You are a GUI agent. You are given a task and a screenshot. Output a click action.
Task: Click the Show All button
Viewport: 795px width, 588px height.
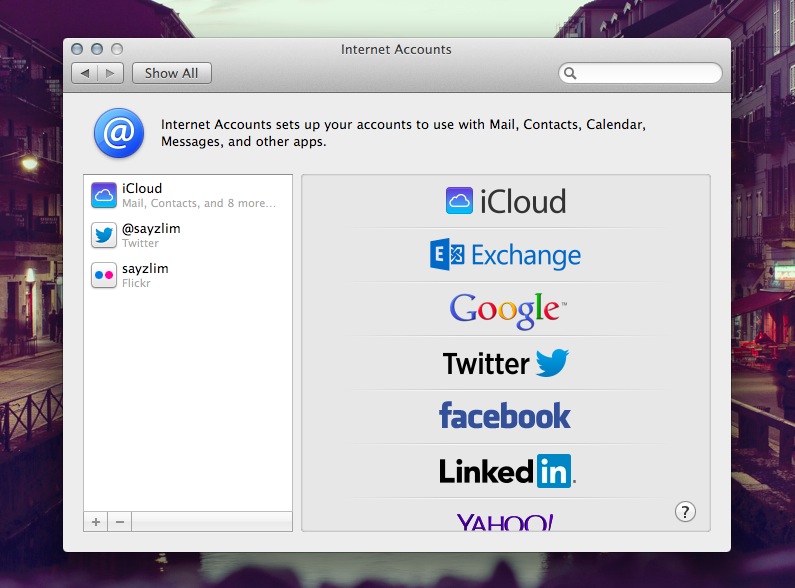coord(171,74)
